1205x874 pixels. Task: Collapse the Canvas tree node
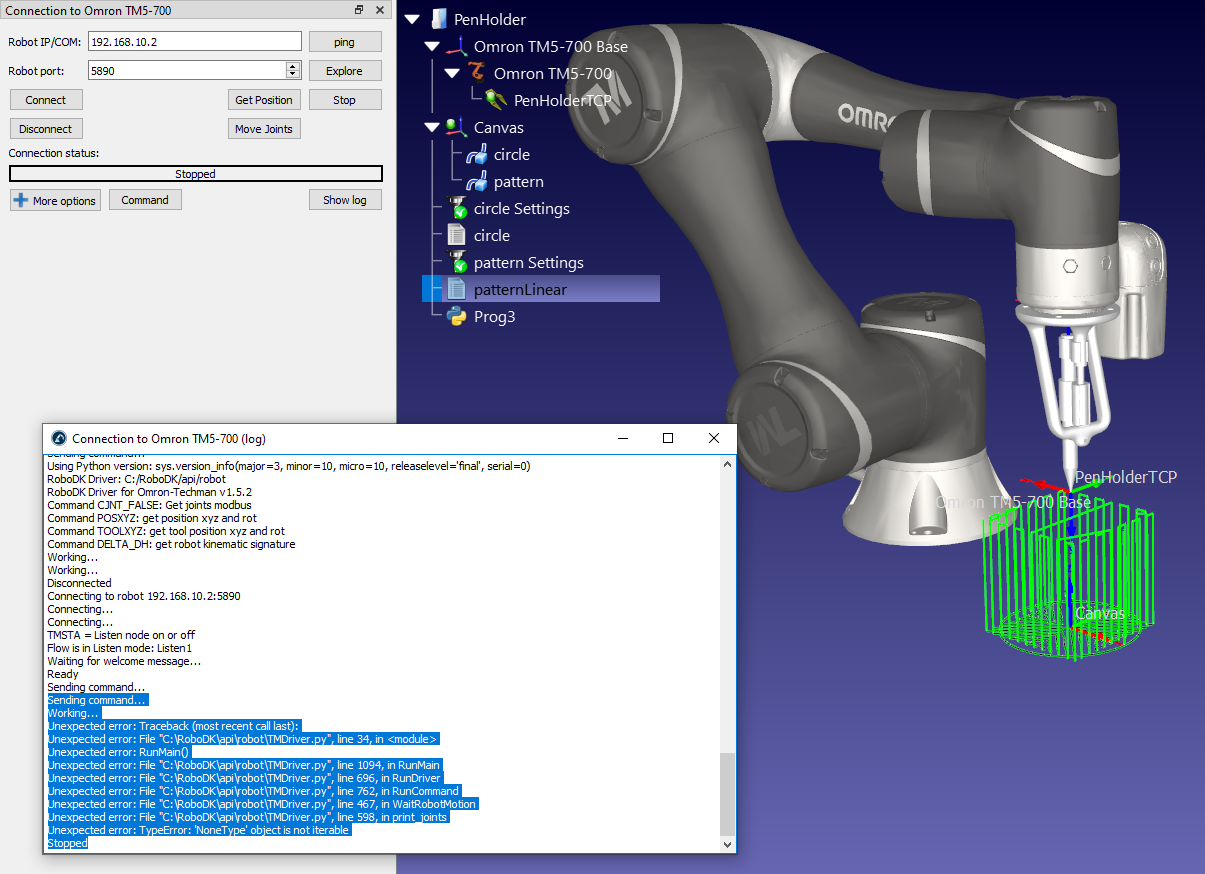[432, 127]
